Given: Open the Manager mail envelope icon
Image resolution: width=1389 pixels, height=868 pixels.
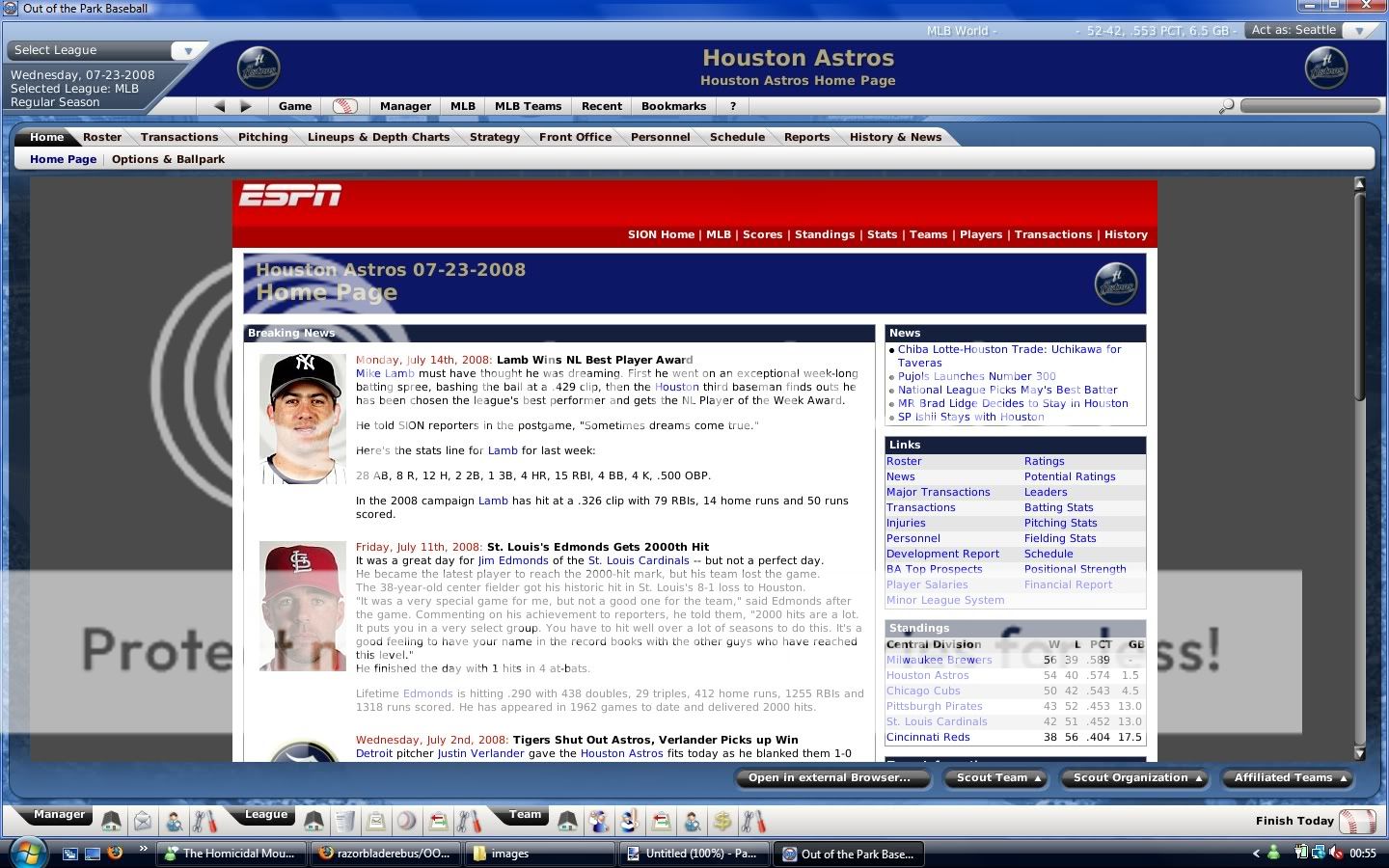Looking at the screenshot, I should [143, 822].
